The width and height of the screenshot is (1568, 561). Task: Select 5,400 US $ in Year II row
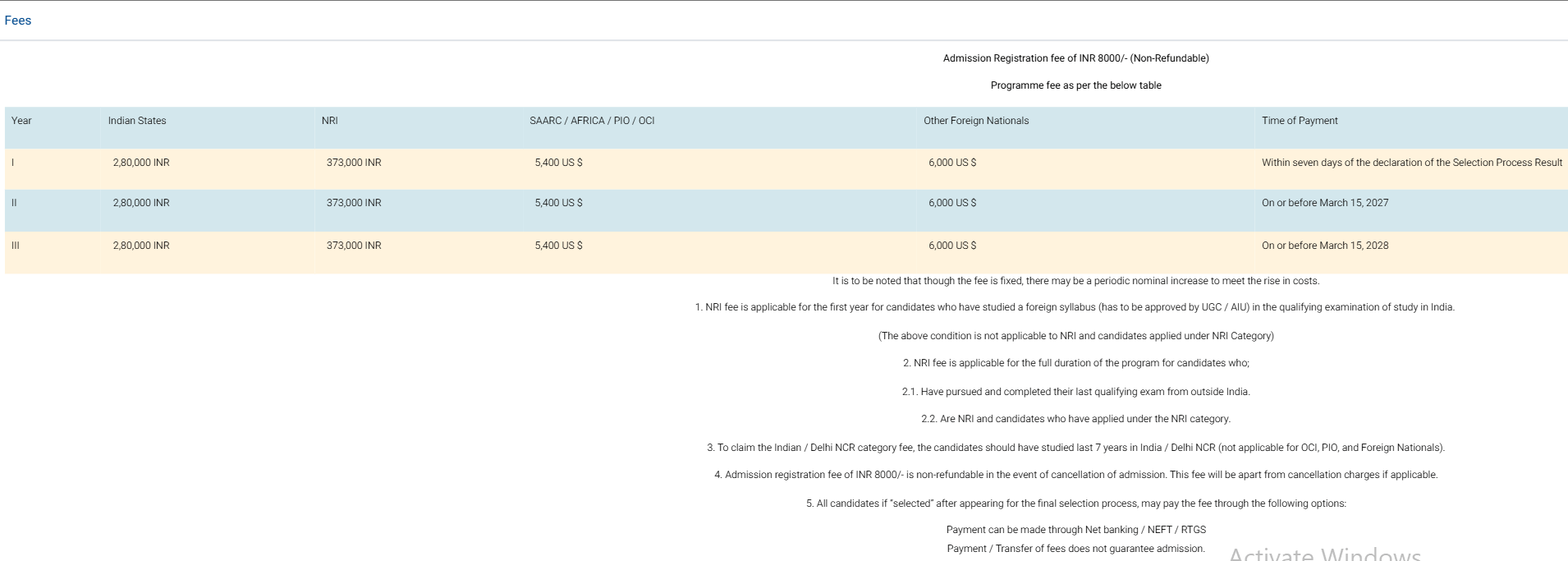[558, 203]
